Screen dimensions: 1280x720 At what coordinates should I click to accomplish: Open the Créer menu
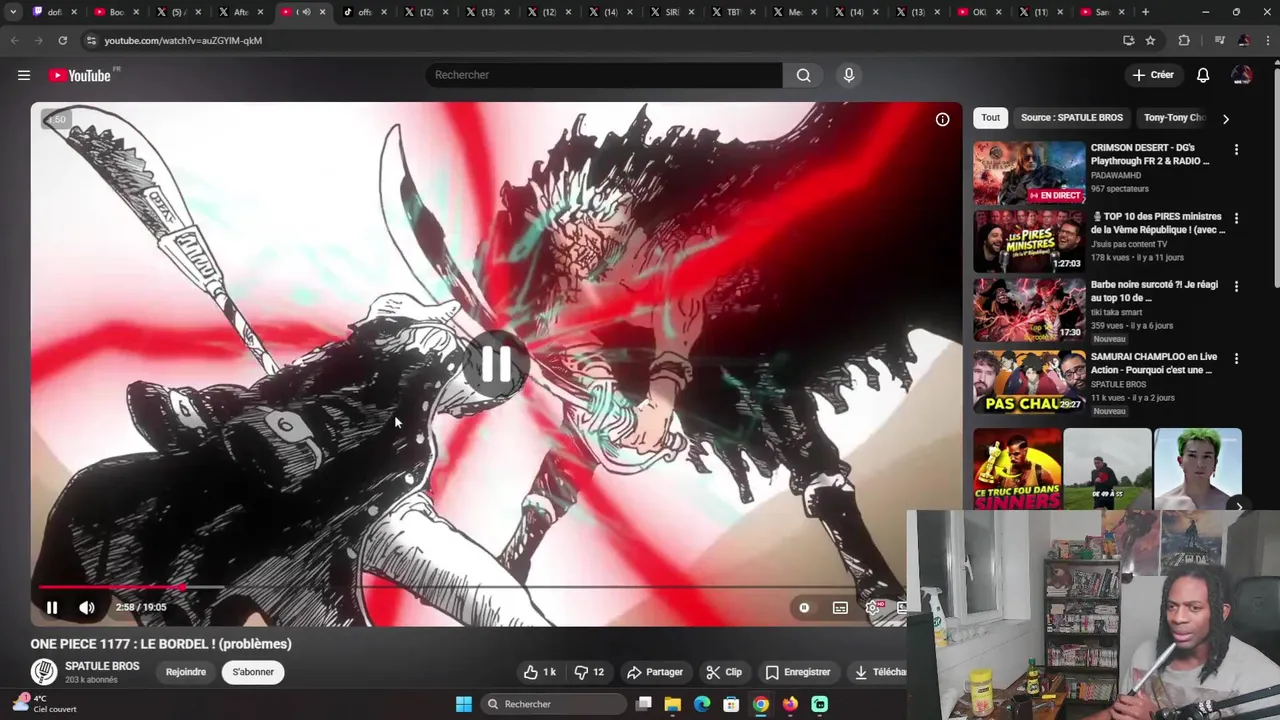(1153, 75)
